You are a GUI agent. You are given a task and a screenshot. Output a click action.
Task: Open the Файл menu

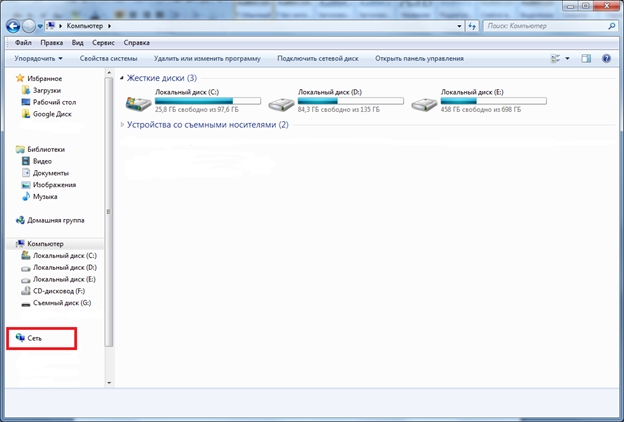point(23,43)
